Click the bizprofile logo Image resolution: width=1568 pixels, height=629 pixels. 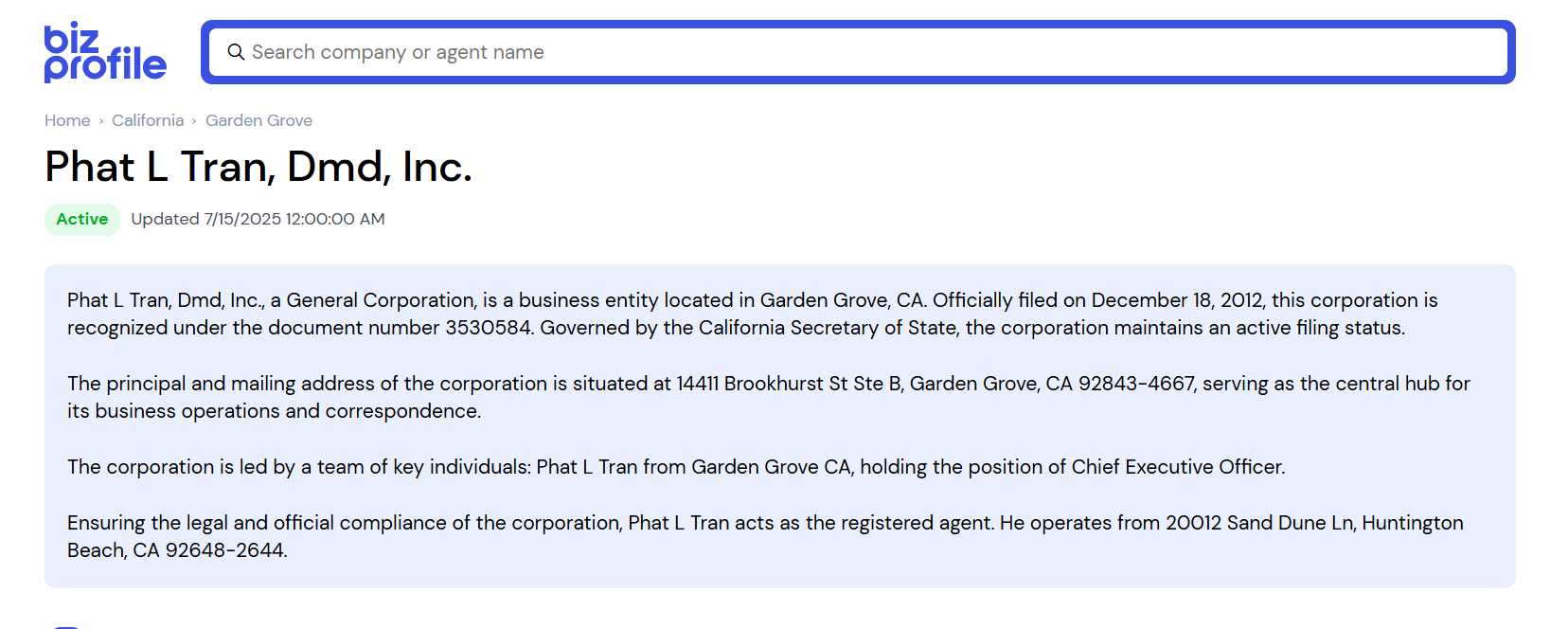105,53
